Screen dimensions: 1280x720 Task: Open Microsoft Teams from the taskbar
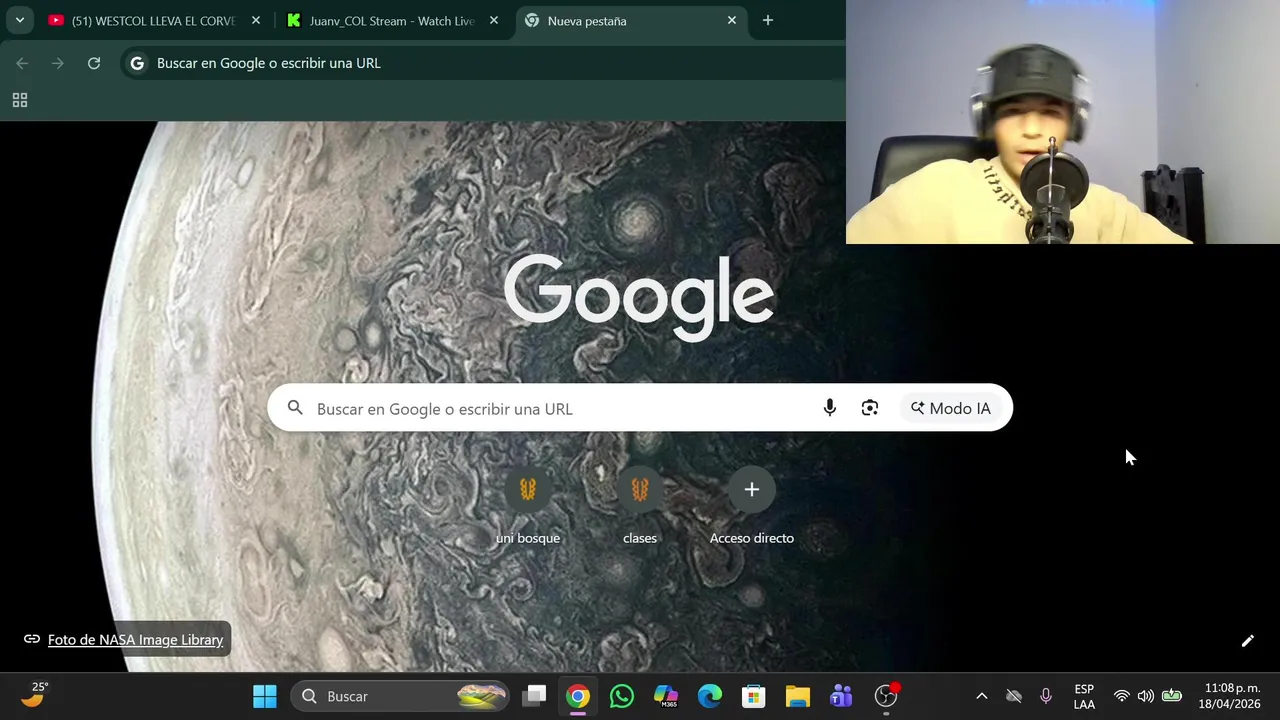point(842,696)
